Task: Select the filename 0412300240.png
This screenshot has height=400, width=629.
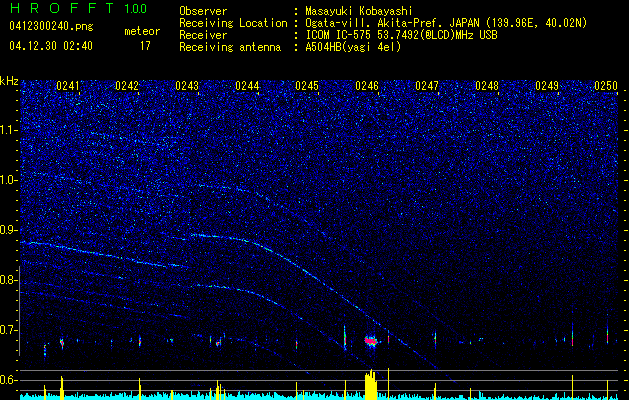Action: point(51,27)
